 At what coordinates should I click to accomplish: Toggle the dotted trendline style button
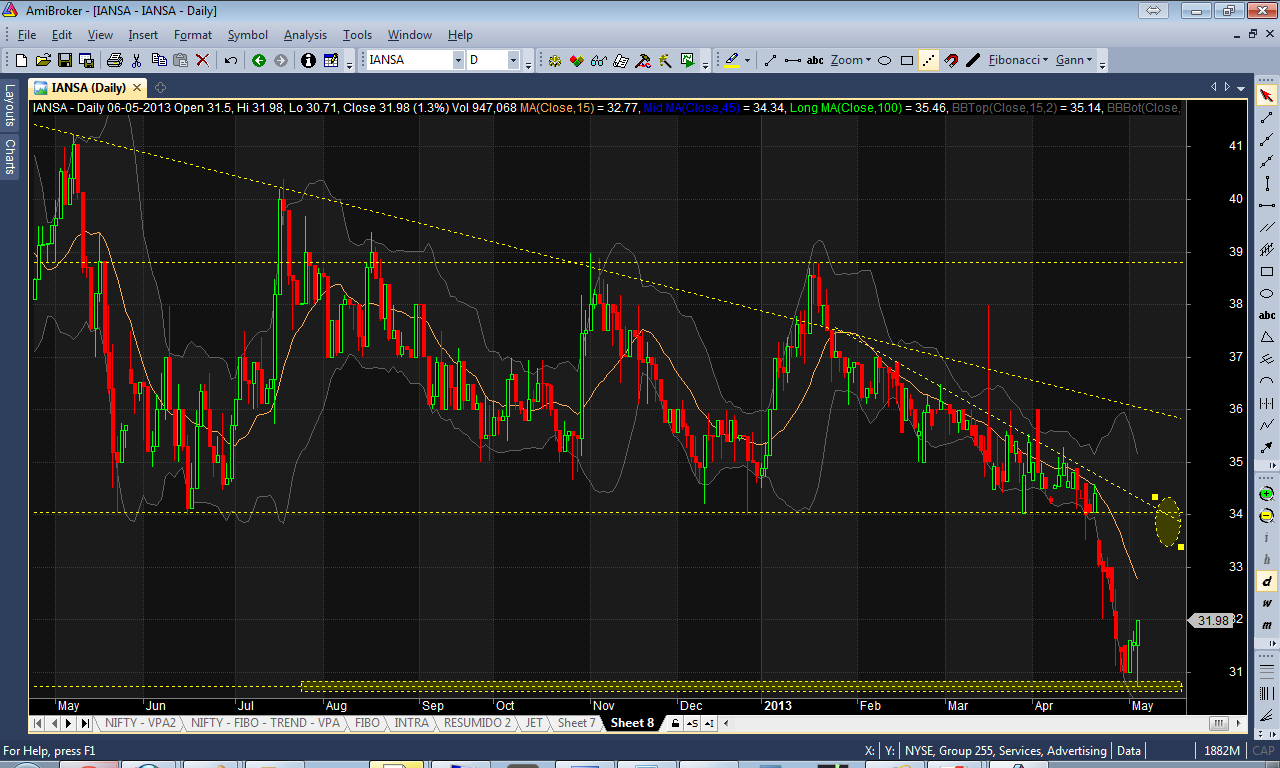[929, 60]
